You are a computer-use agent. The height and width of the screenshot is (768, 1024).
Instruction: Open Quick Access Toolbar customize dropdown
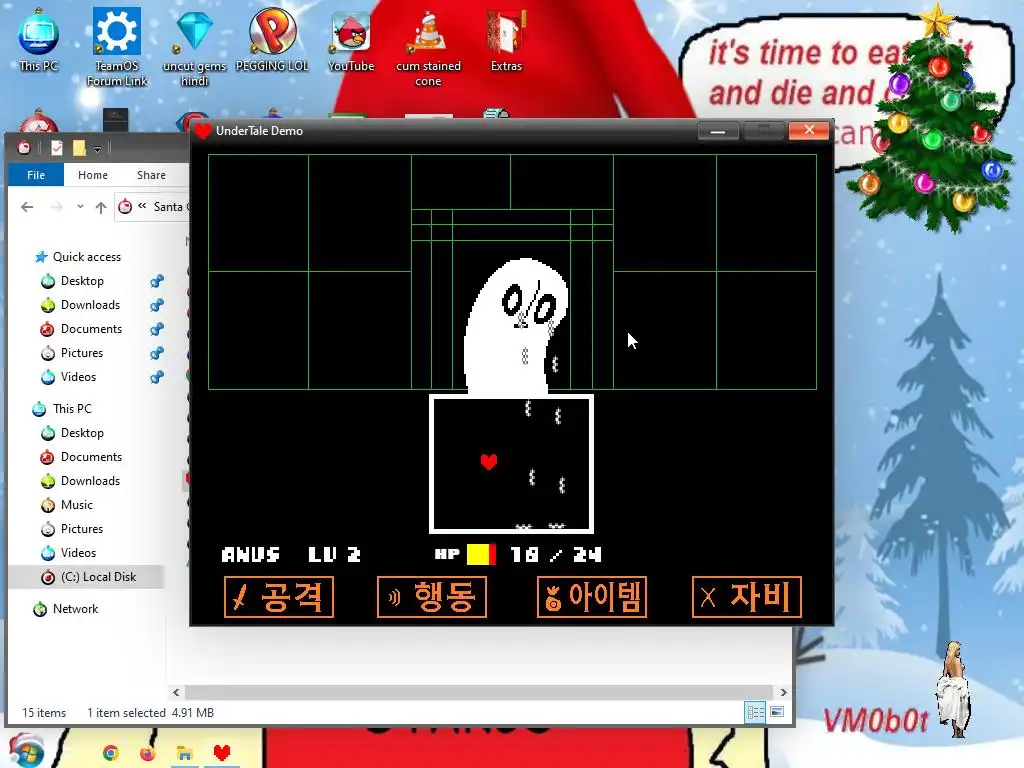pos(97,149)
